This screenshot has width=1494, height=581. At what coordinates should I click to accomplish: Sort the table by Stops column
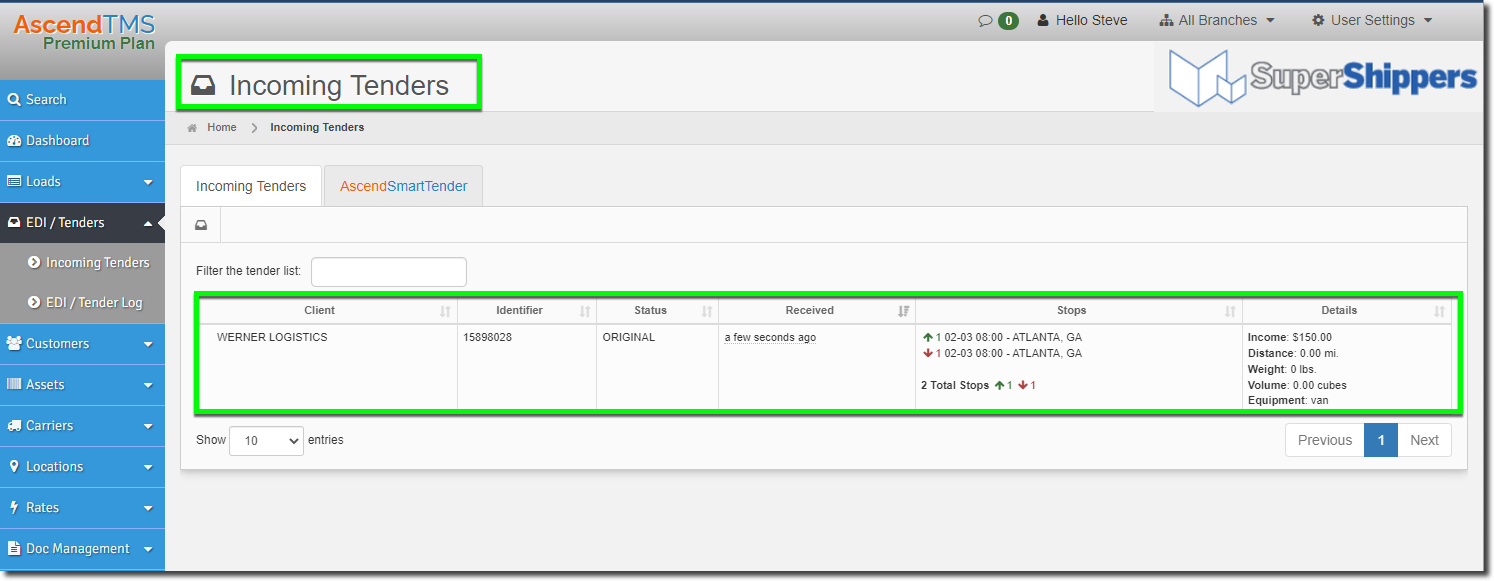(1079, 311)
